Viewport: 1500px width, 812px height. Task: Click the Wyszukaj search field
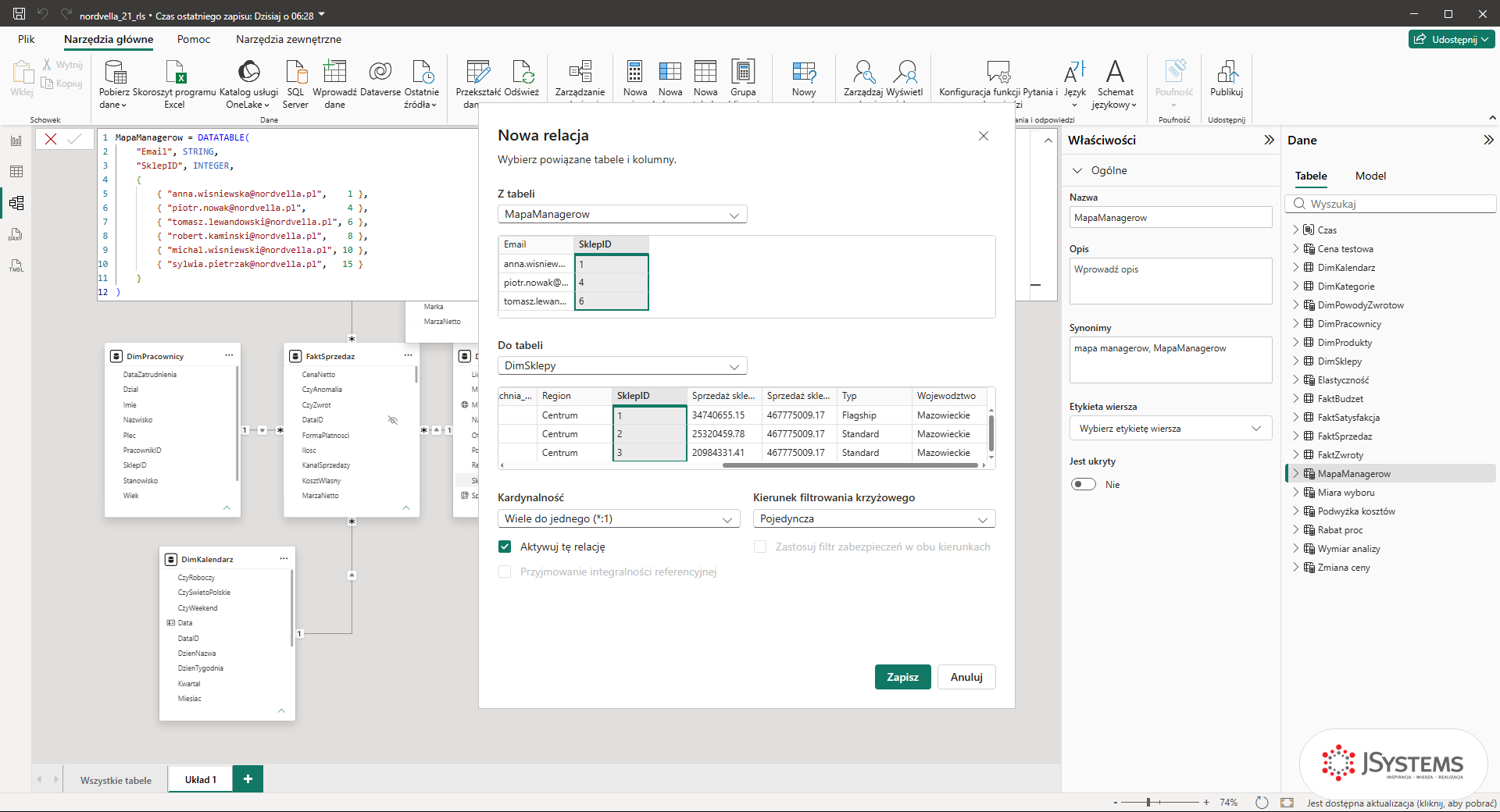click(1391, 204)
